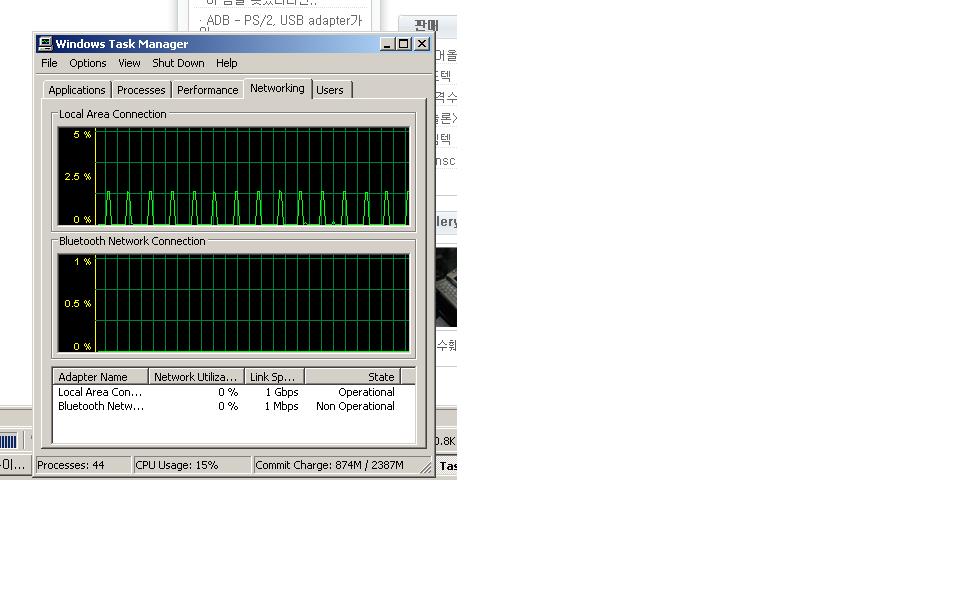Screen dimensions: 960x600
Task: Open the View menu
Action: coord(129,63)
